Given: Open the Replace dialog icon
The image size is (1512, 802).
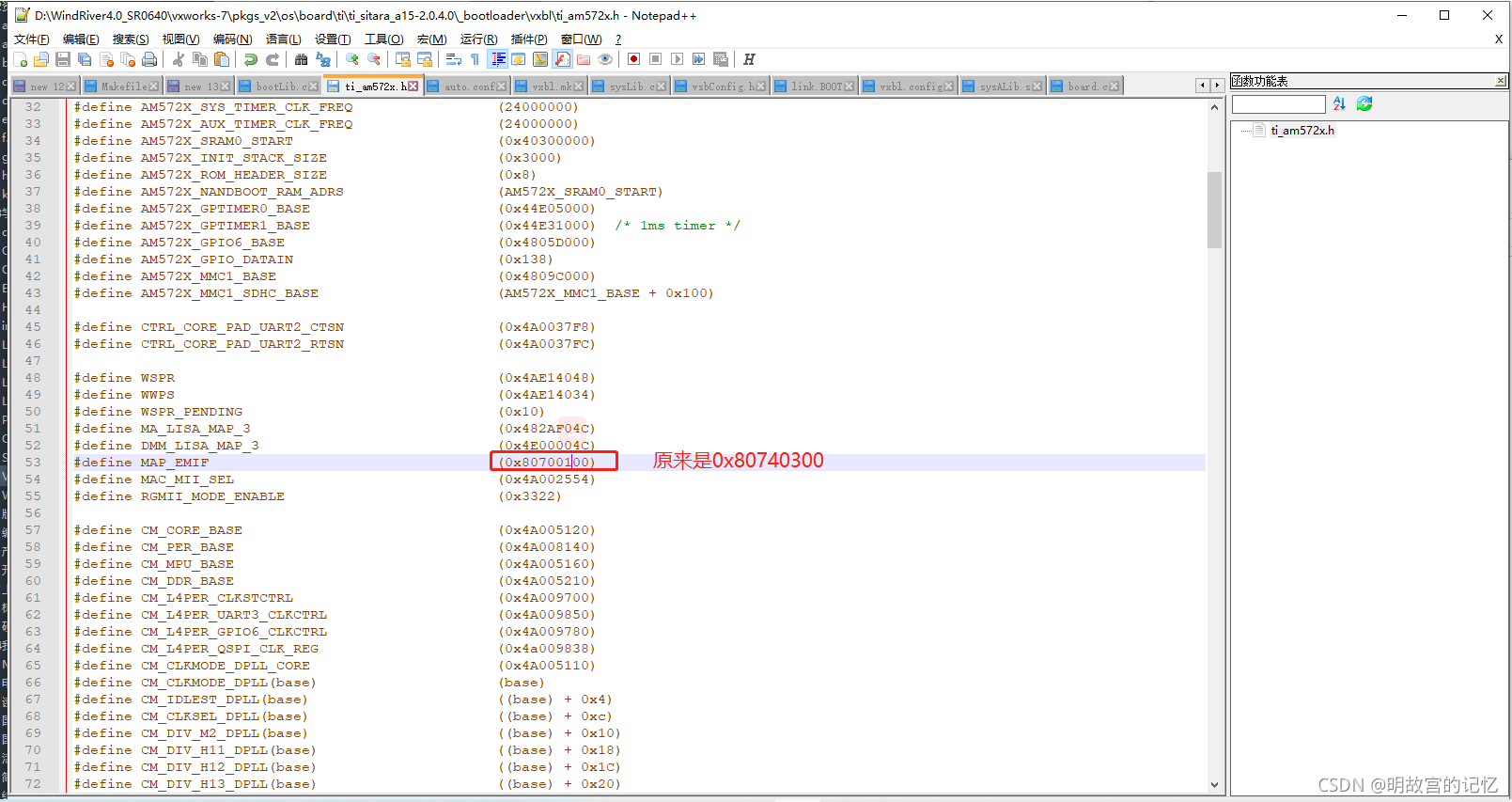Looking at the screenshot, I should [x=323, y=59].
